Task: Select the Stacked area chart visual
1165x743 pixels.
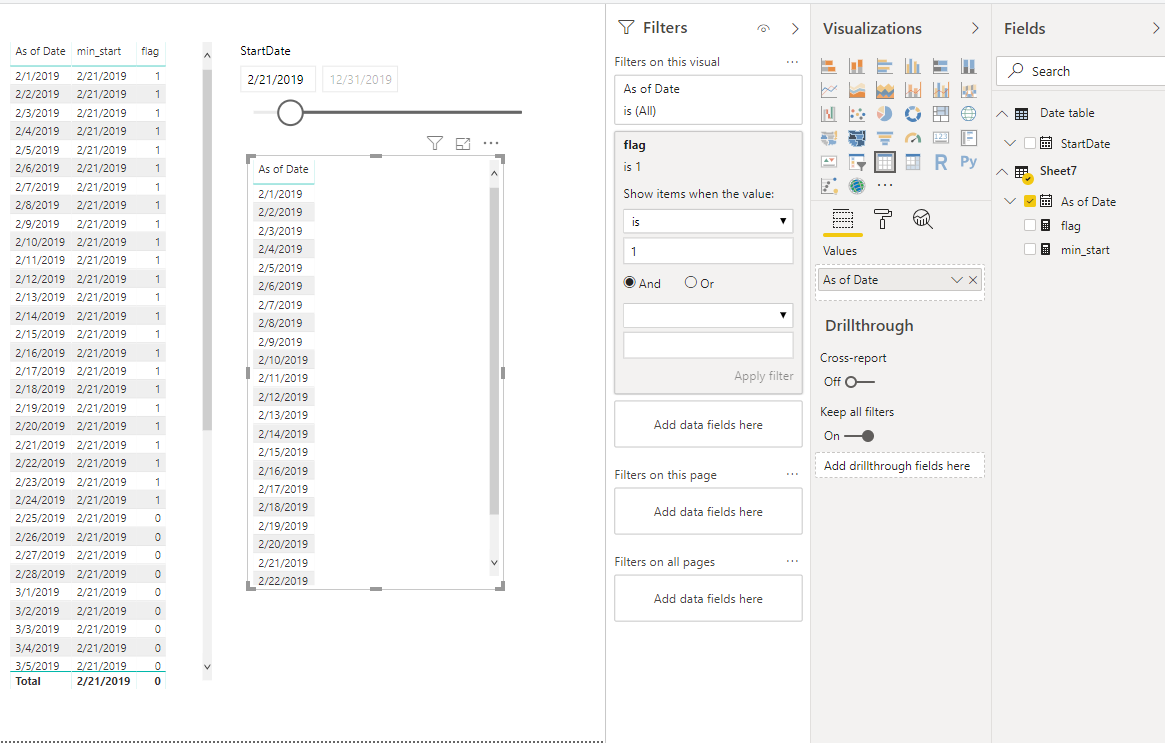Action: click(884, 90)
